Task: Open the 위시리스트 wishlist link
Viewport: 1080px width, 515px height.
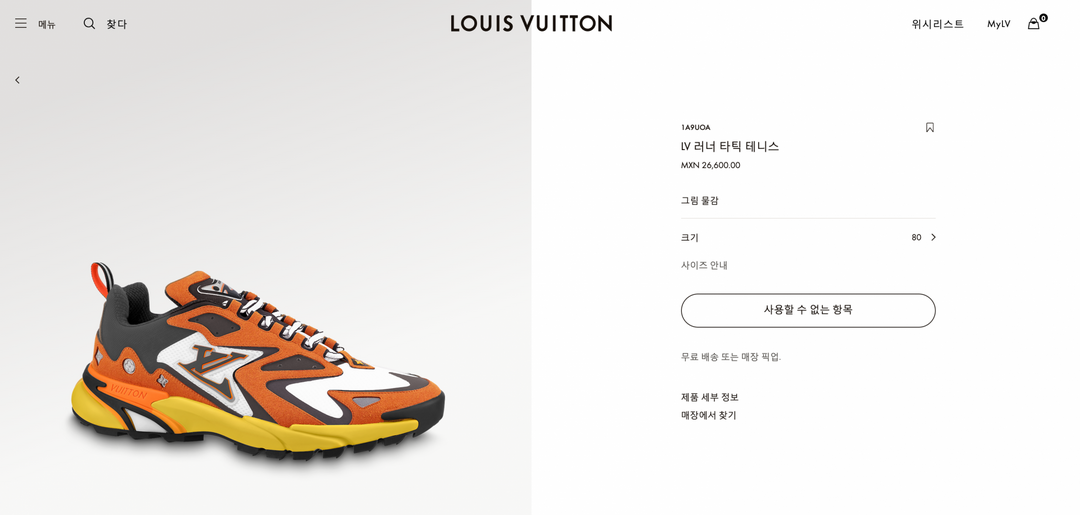Action: 937,24
